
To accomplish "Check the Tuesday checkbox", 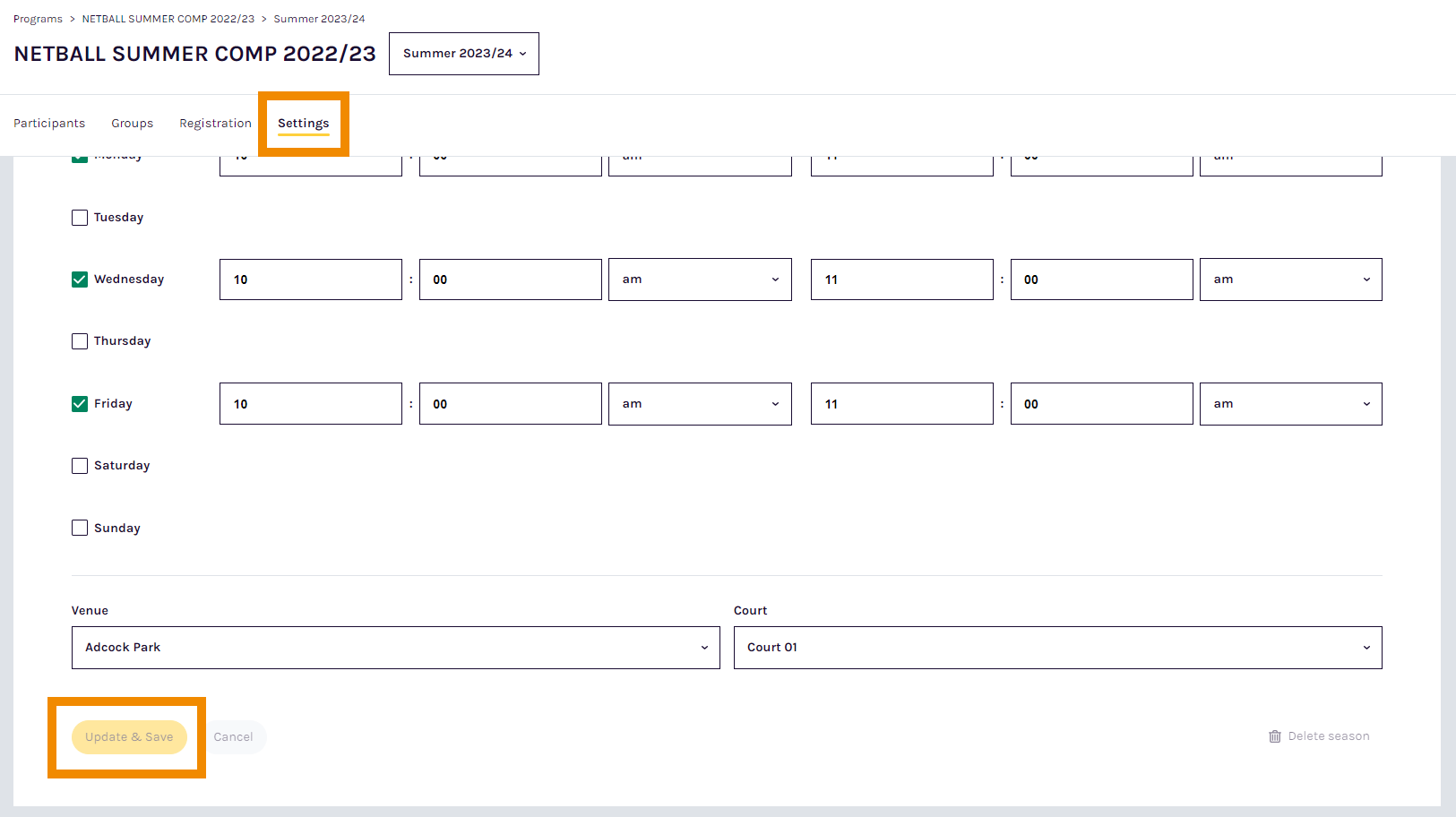I will (80, 218).
